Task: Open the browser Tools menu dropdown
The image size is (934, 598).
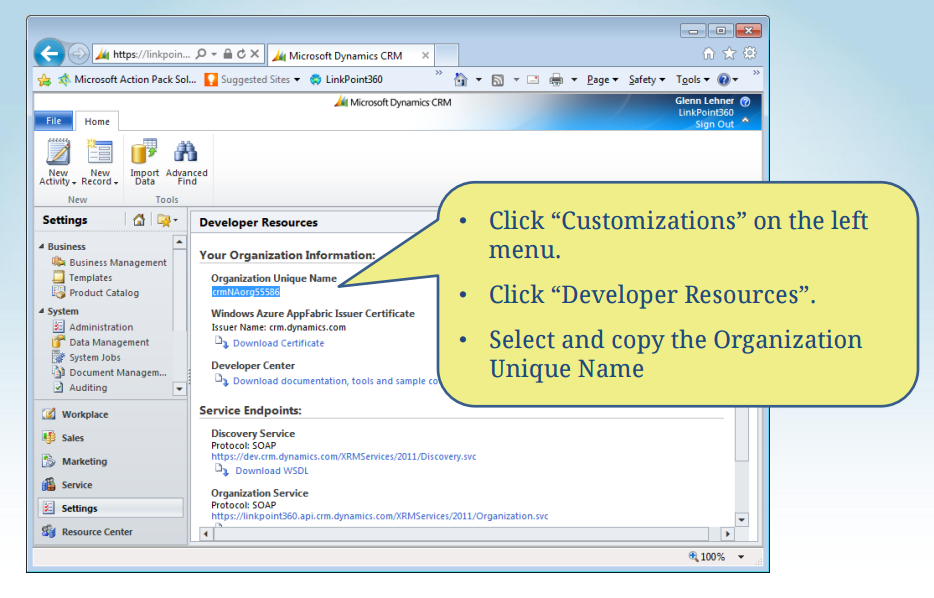Action: [693, 80]
